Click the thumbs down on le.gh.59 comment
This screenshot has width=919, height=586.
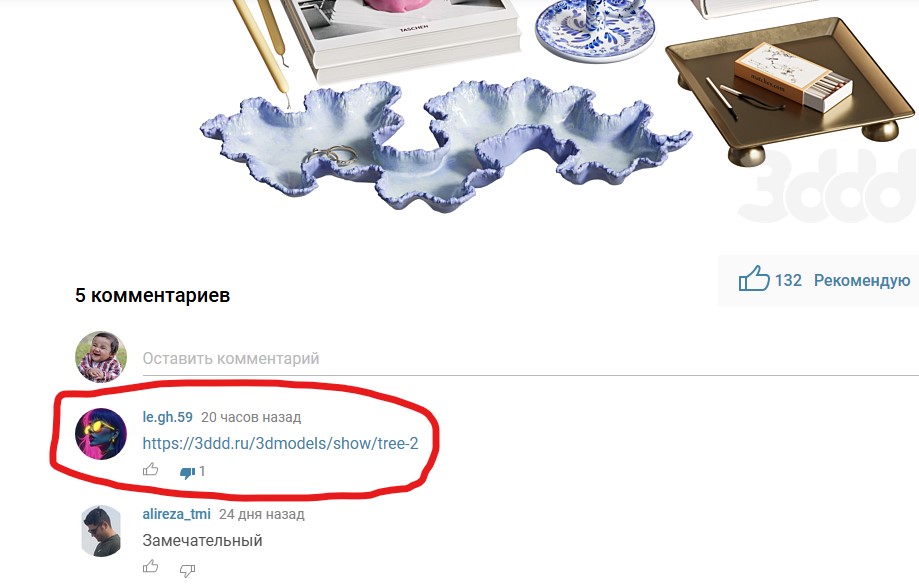click(188, 472)
